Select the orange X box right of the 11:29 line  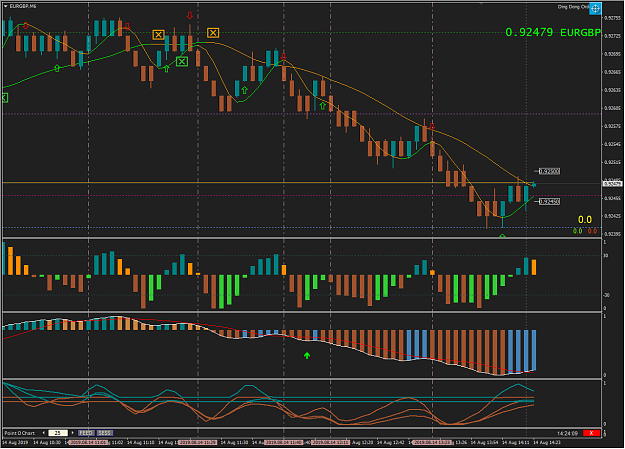(x=213, y=33)
